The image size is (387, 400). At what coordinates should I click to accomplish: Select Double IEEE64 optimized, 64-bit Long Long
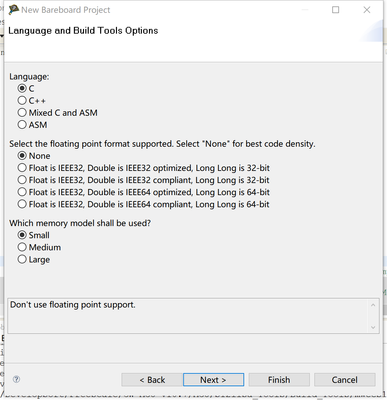coord(22,192)
